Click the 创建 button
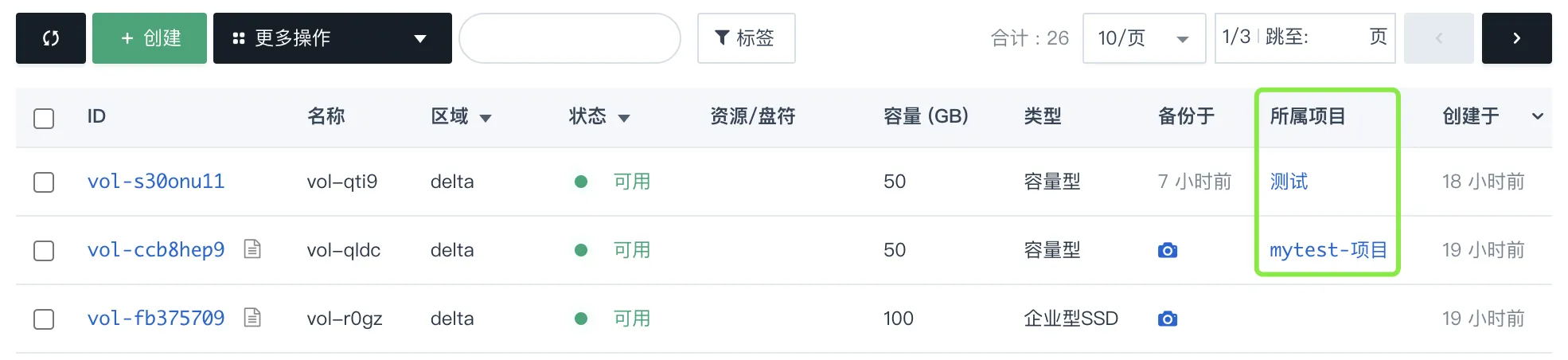Screen dimensions: 1568x360 pos(150,38)
